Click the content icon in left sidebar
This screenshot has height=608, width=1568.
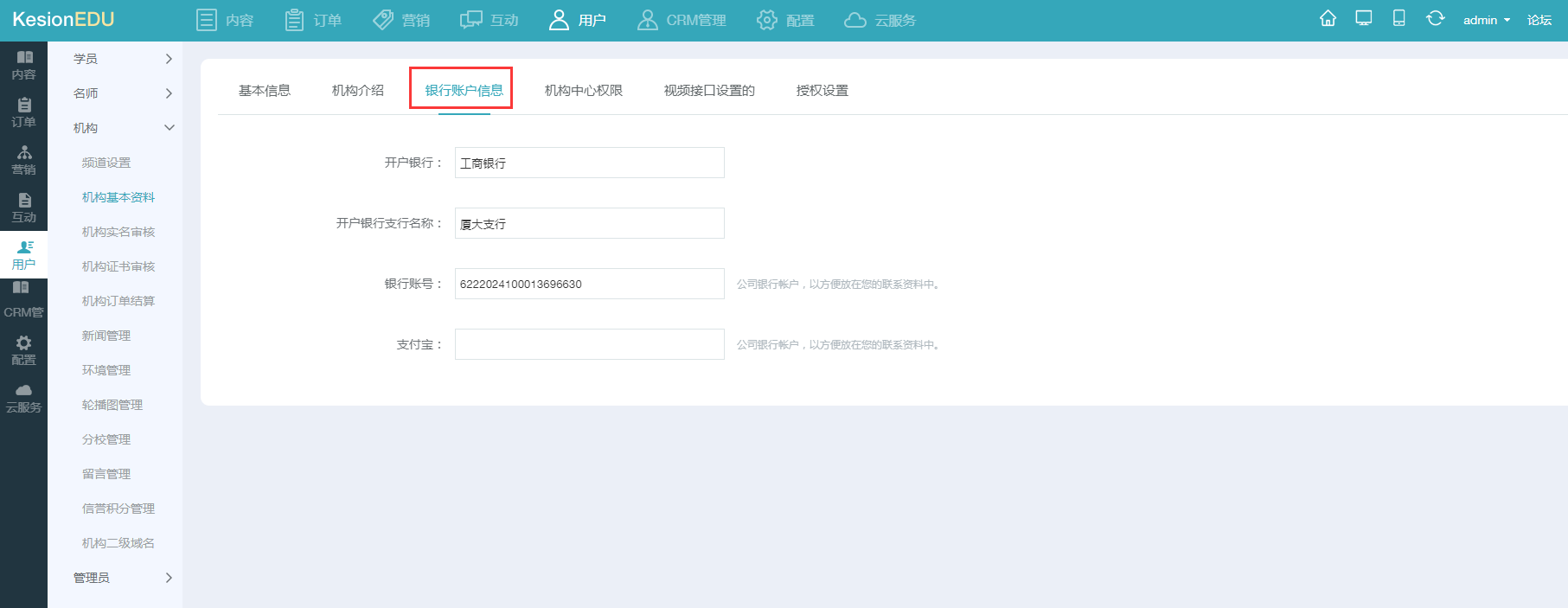point(24,57)
